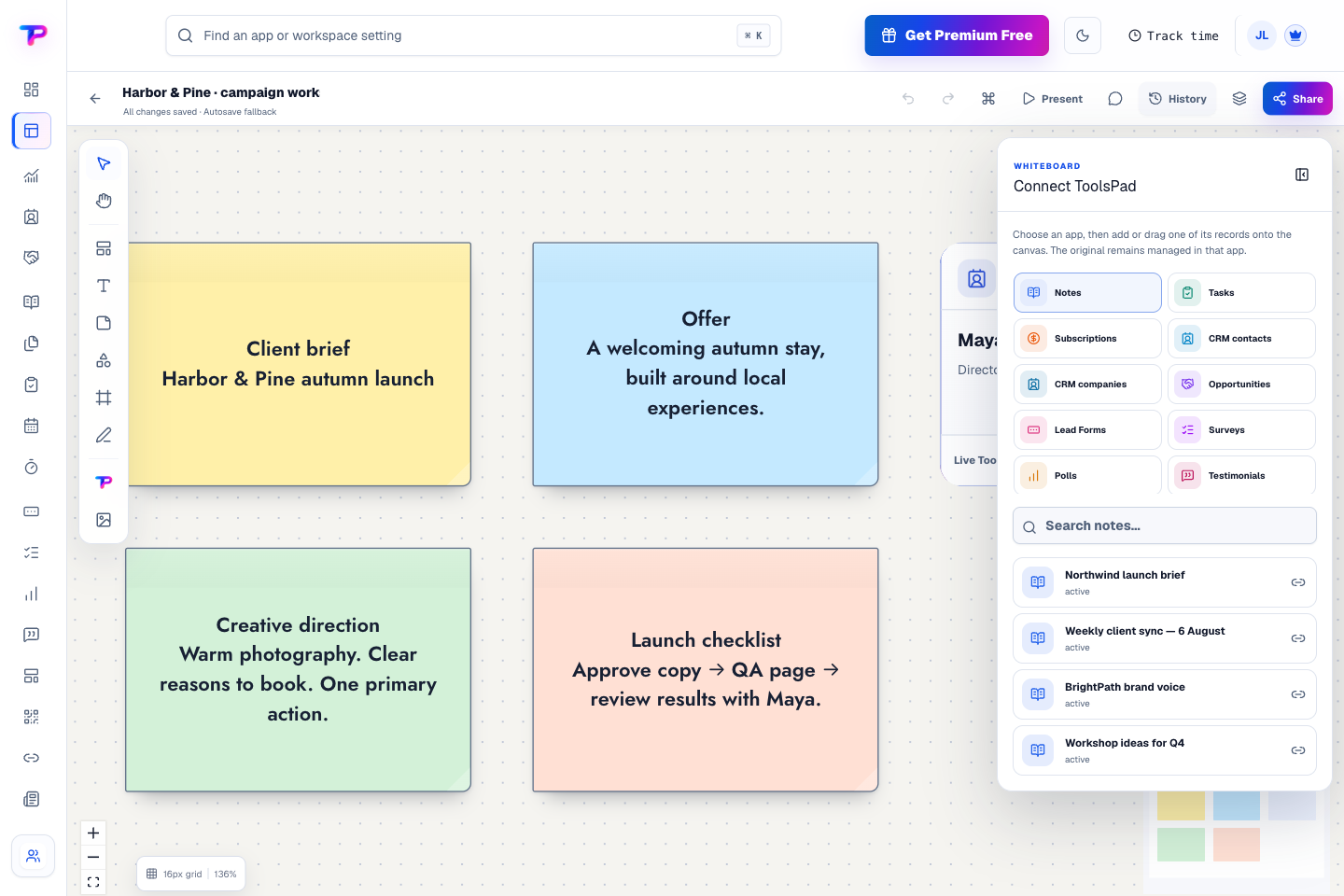
Task: Click the Get Premium Free button
Action: [x=957, y=35]
